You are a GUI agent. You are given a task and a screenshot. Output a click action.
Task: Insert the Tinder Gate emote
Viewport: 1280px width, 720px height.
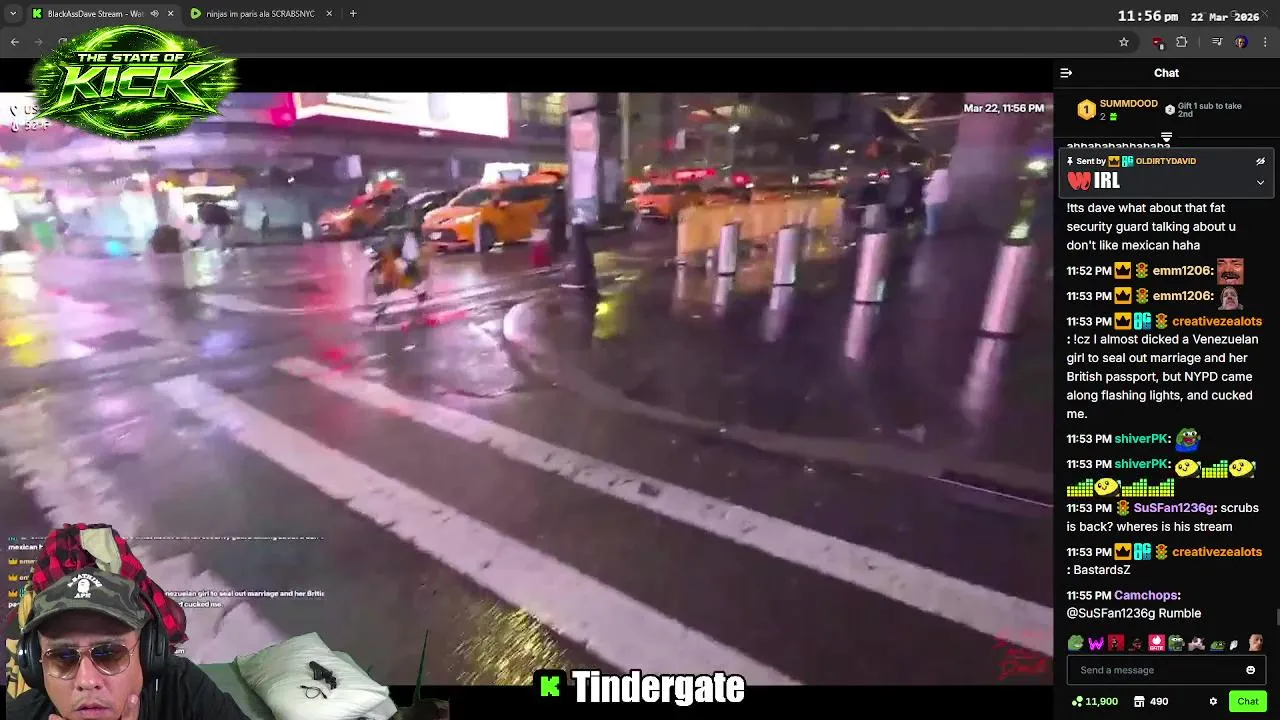[x=1156, y=643]
